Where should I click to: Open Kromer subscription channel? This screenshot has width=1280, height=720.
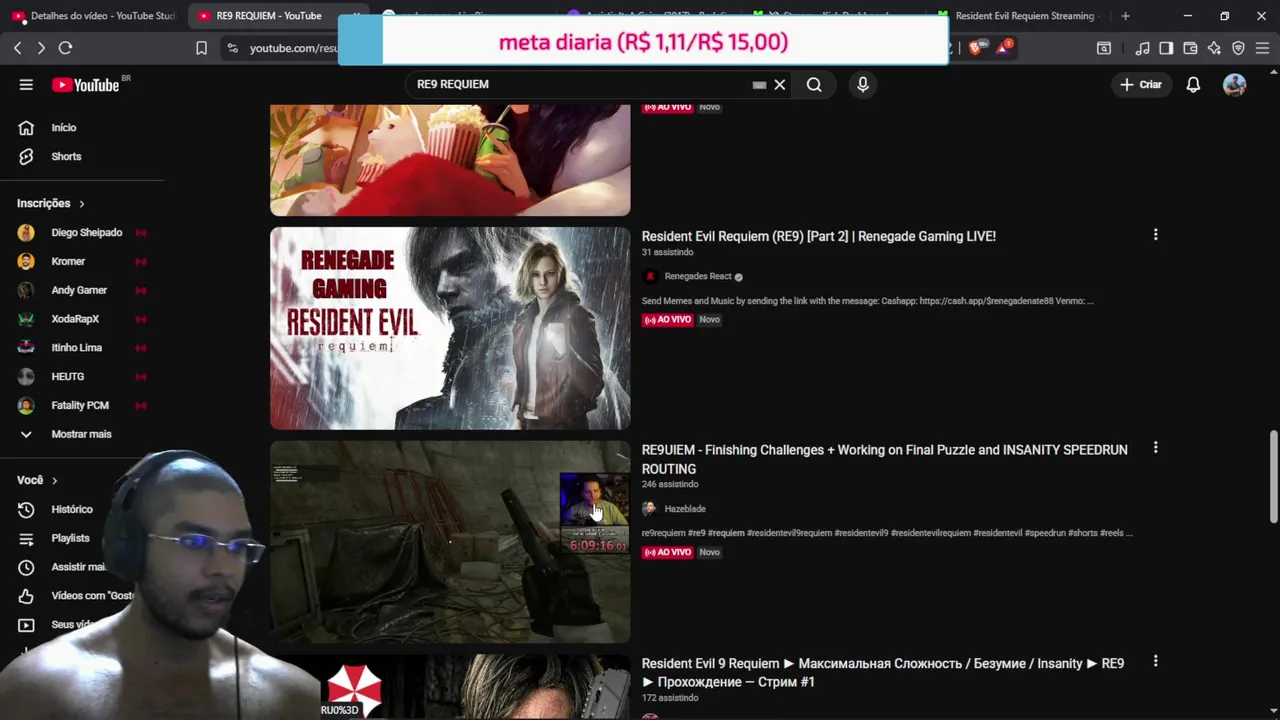point(84,262)
